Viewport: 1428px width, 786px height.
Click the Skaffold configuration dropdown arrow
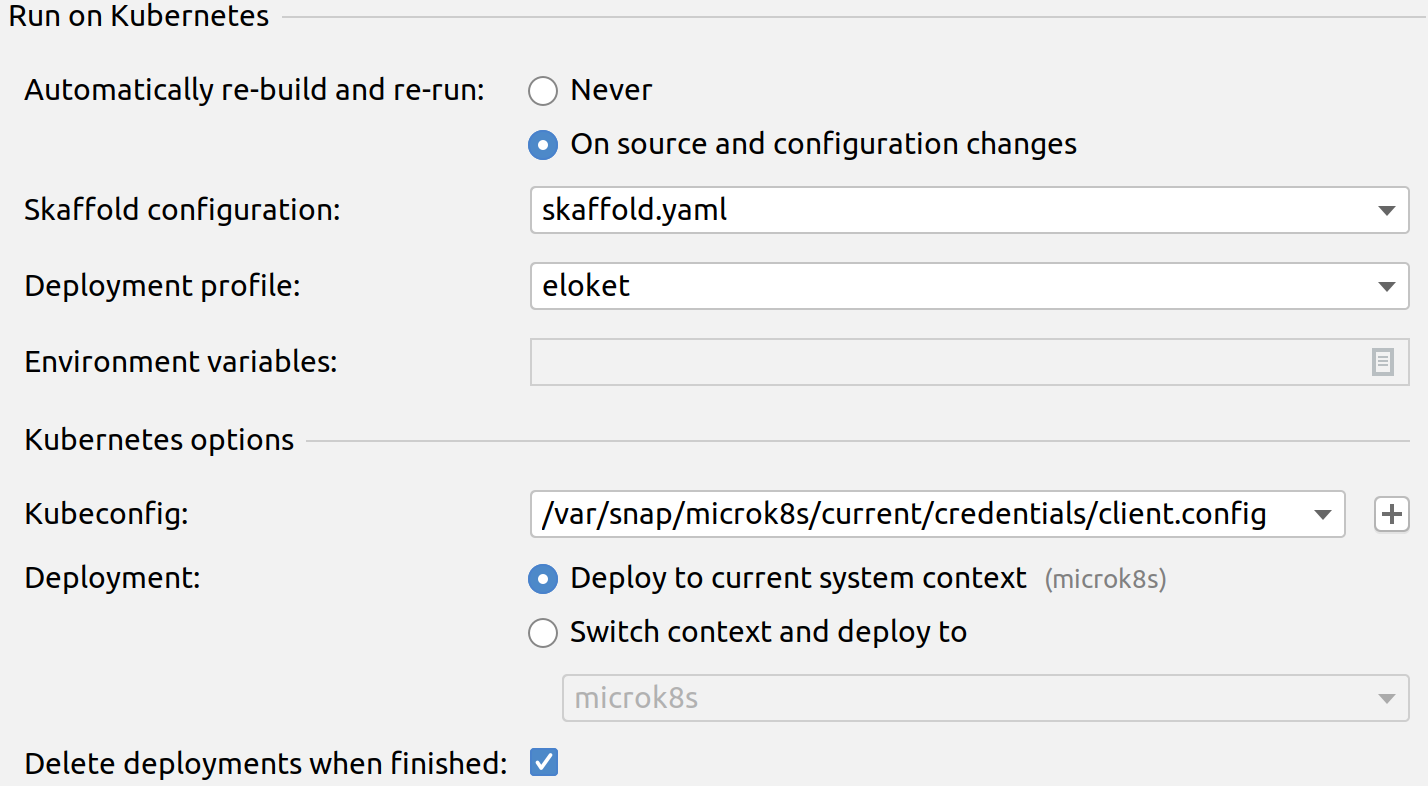(1388, 210)
